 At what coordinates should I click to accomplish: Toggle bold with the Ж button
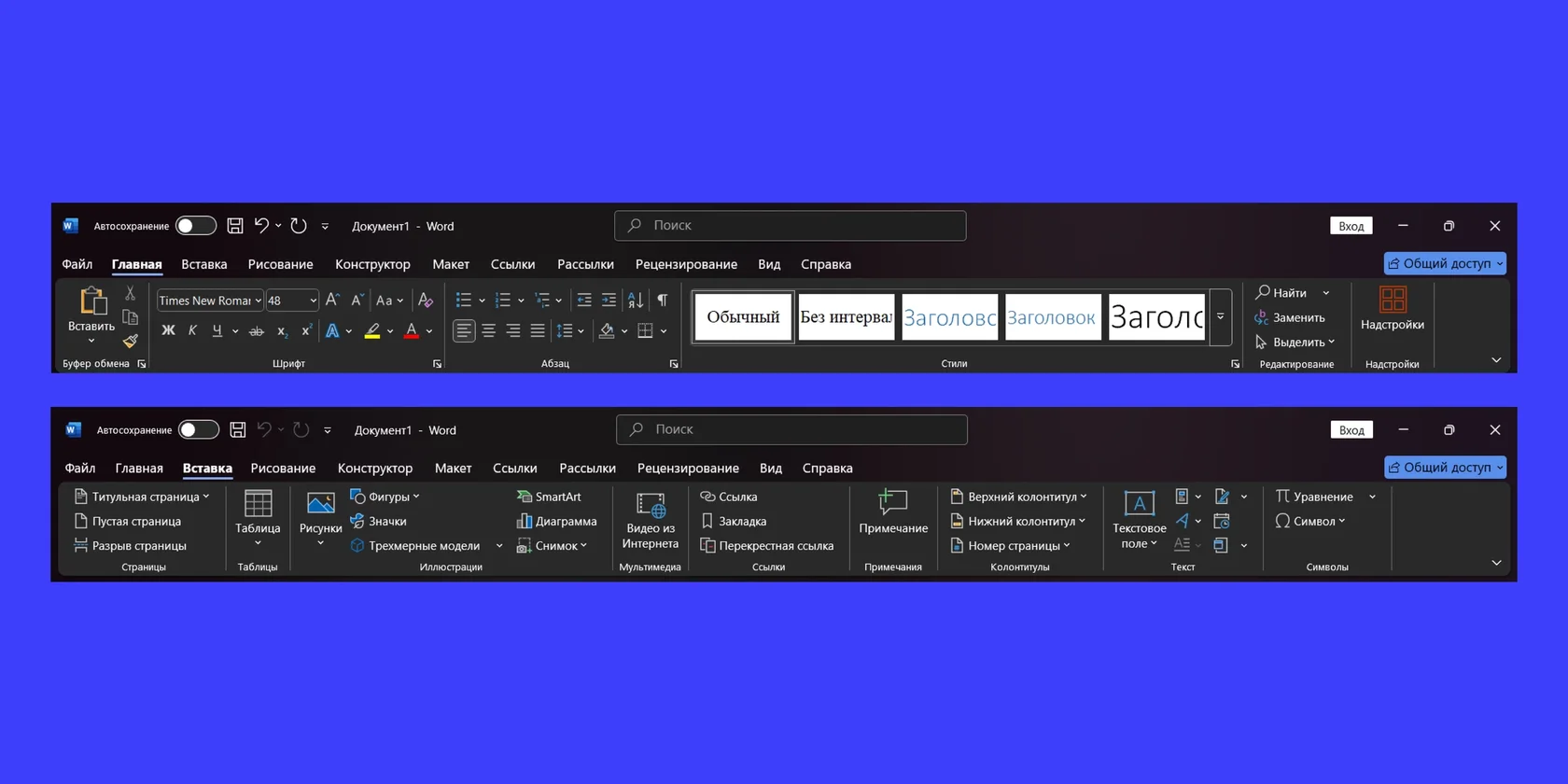[x=168, y=330]
